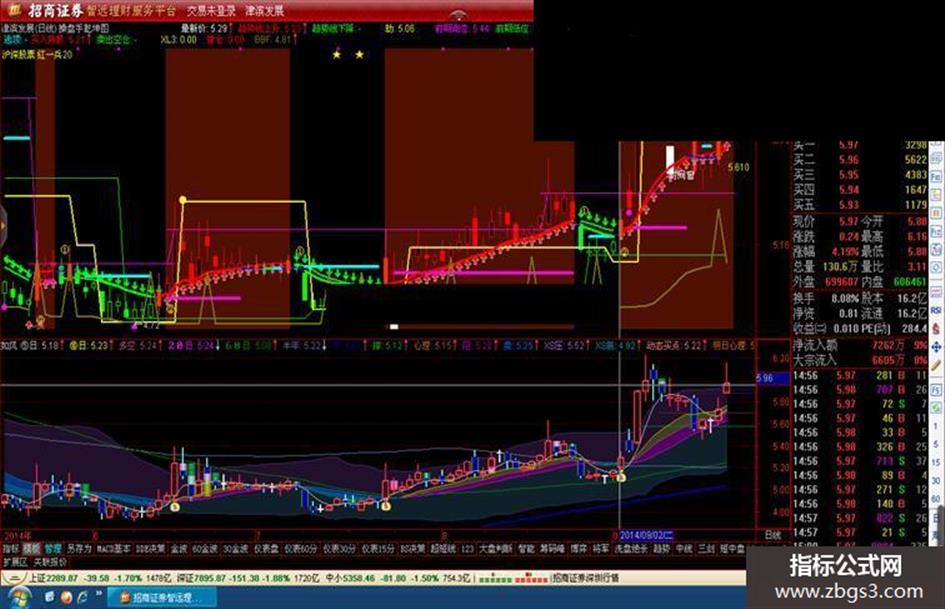Click 招商证券深圳行情 in the status bar

point(586,578)
